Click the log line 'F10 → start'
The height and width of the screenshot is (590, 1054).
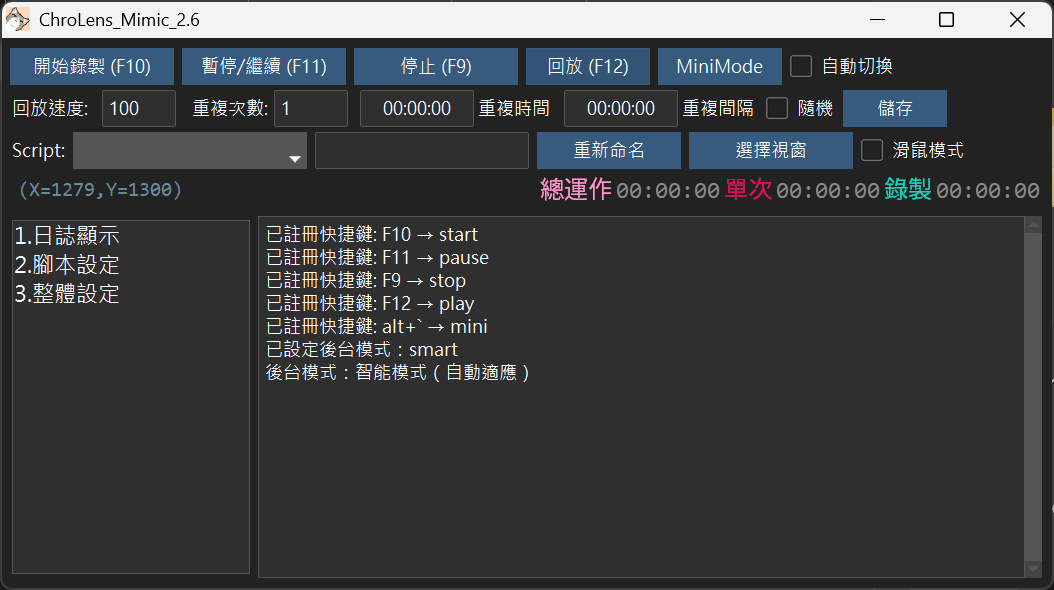(x=372, y=235)
